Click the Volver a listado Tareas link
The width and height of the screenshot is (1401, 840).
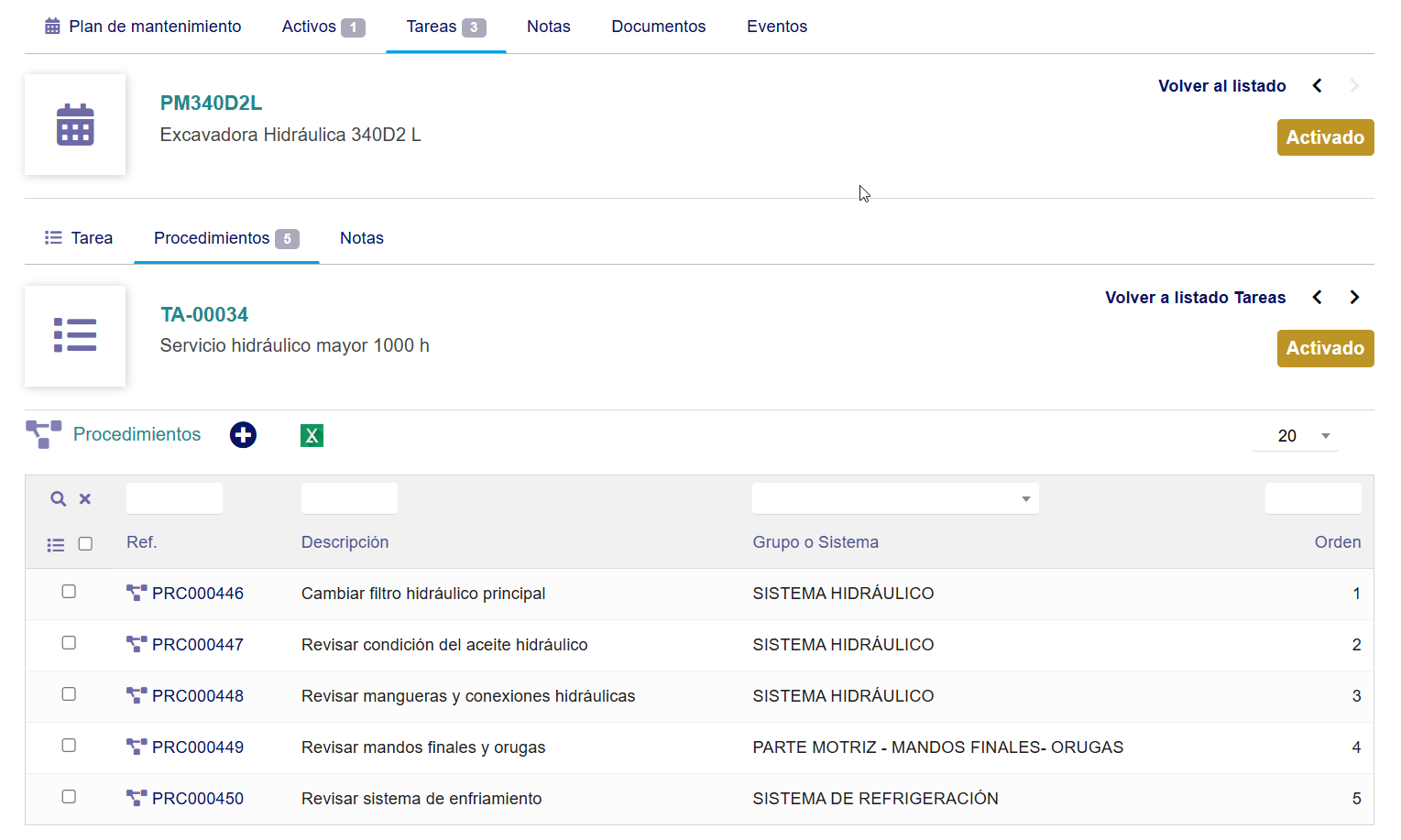click(x=1195, y=298)
